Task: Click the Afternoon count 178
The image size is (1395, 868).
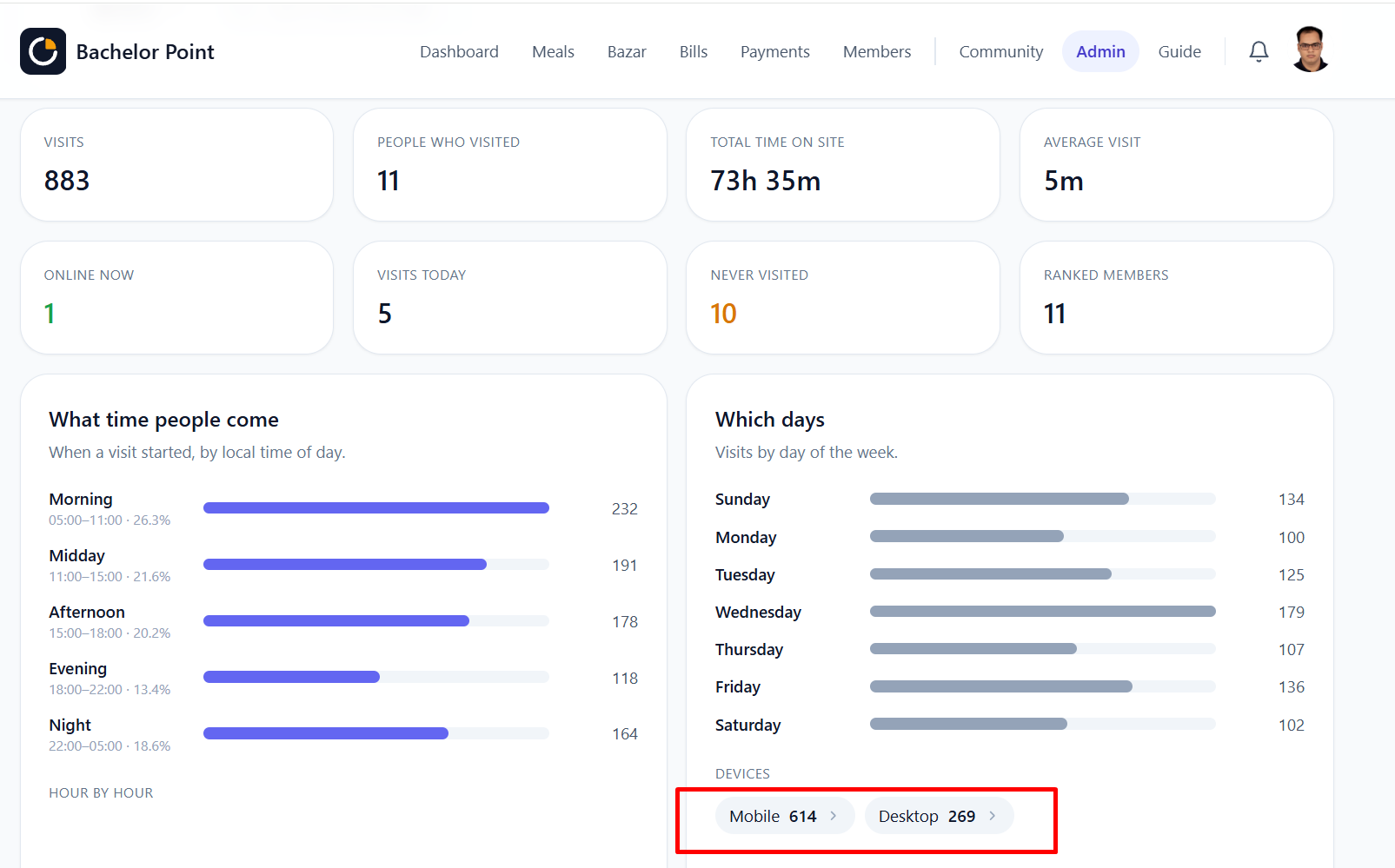Action: click(625, 621)
